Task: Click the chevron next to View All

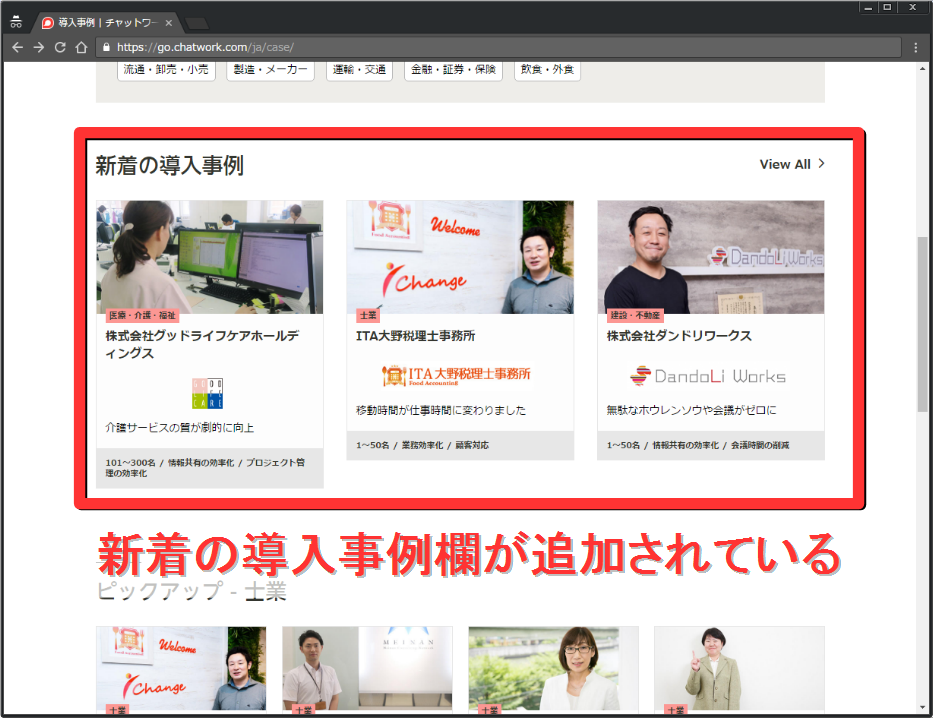Action: click(822, 164)
